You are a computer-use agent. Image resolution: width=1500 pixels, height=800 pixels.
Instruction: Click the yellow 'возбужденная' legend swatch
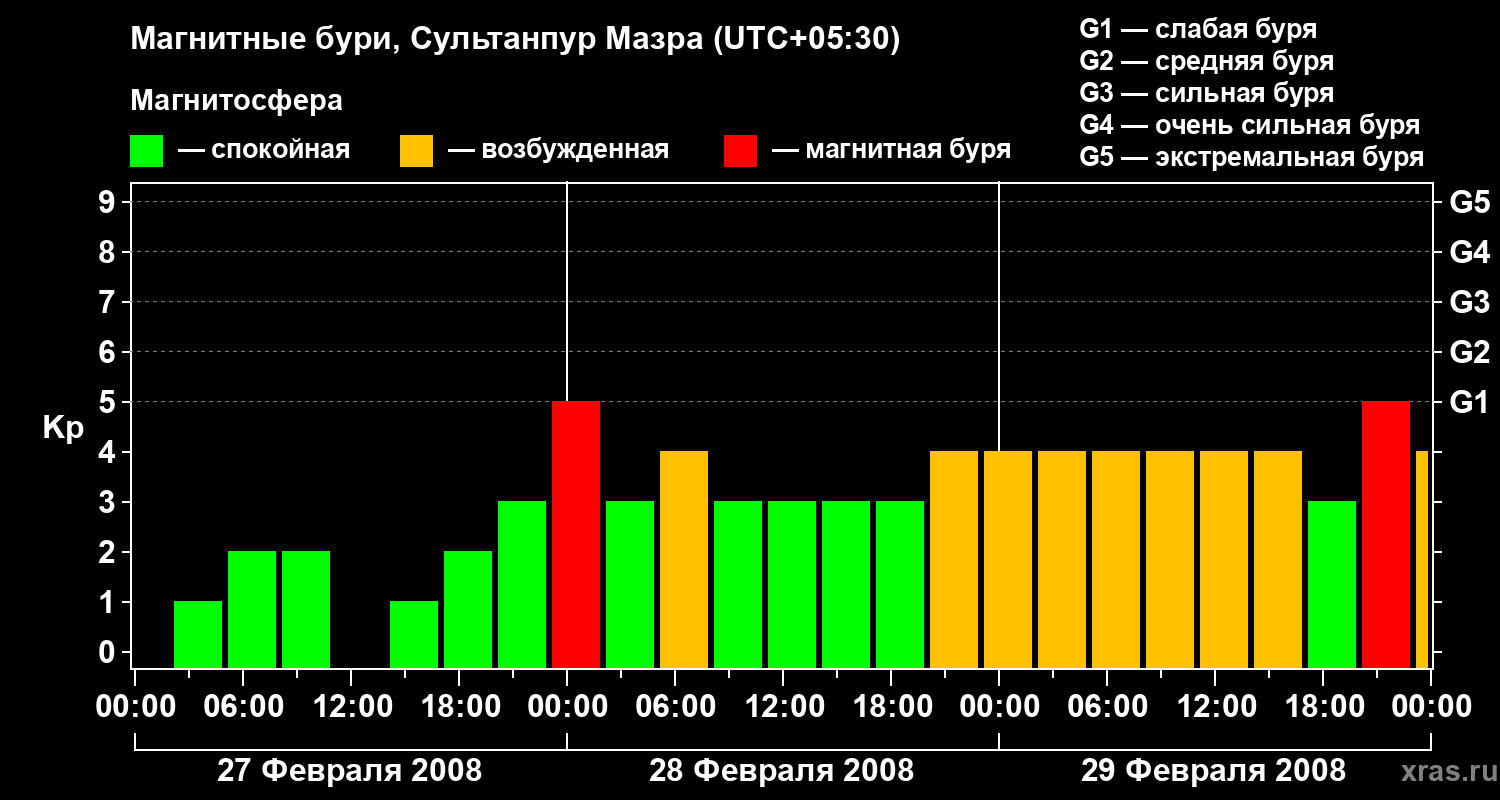tap(416, 151)
